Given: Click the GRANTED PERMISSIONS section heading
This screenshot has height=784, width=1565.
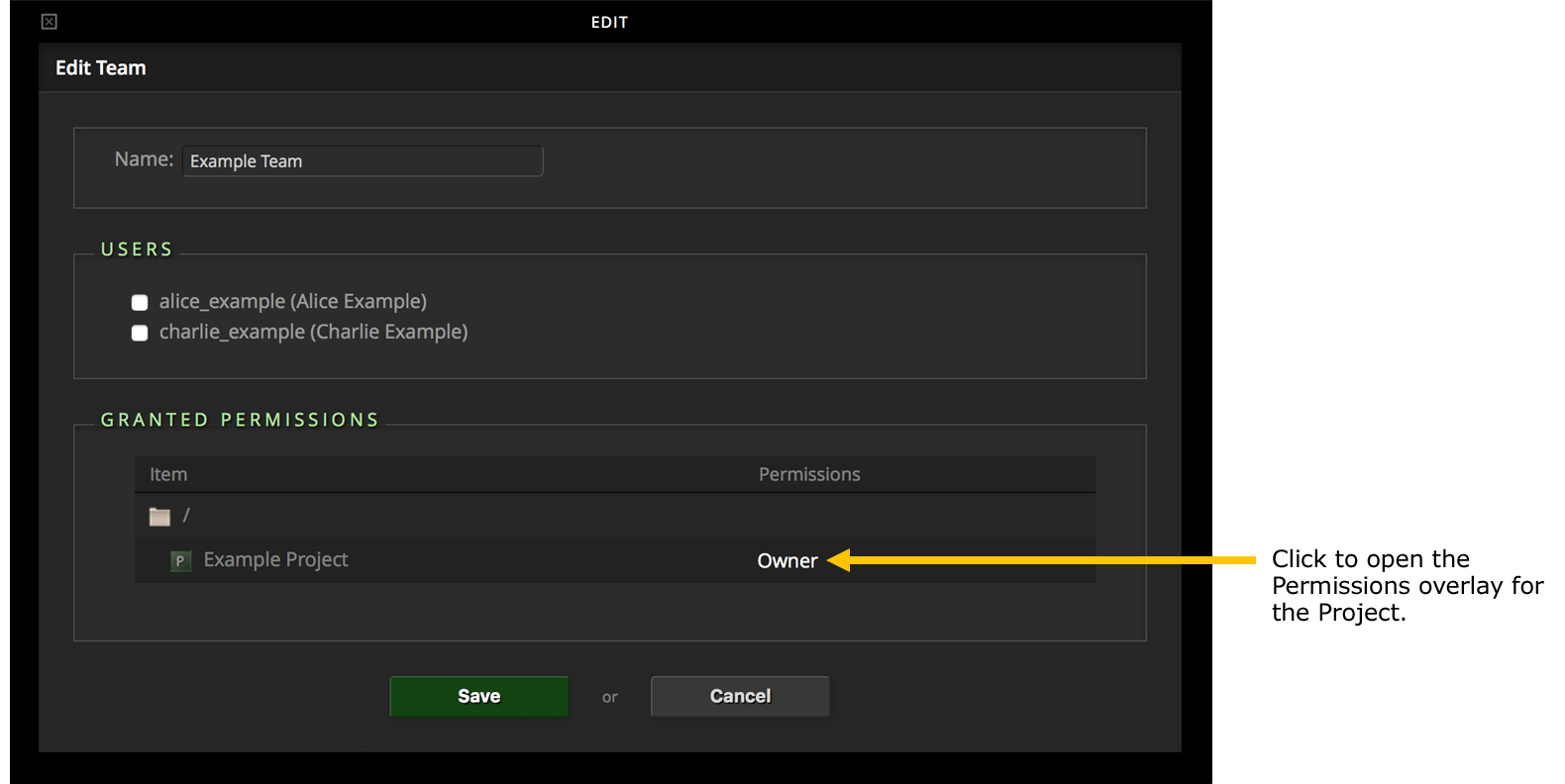Looking at the screenshot, I should click(x=240, y=420).
